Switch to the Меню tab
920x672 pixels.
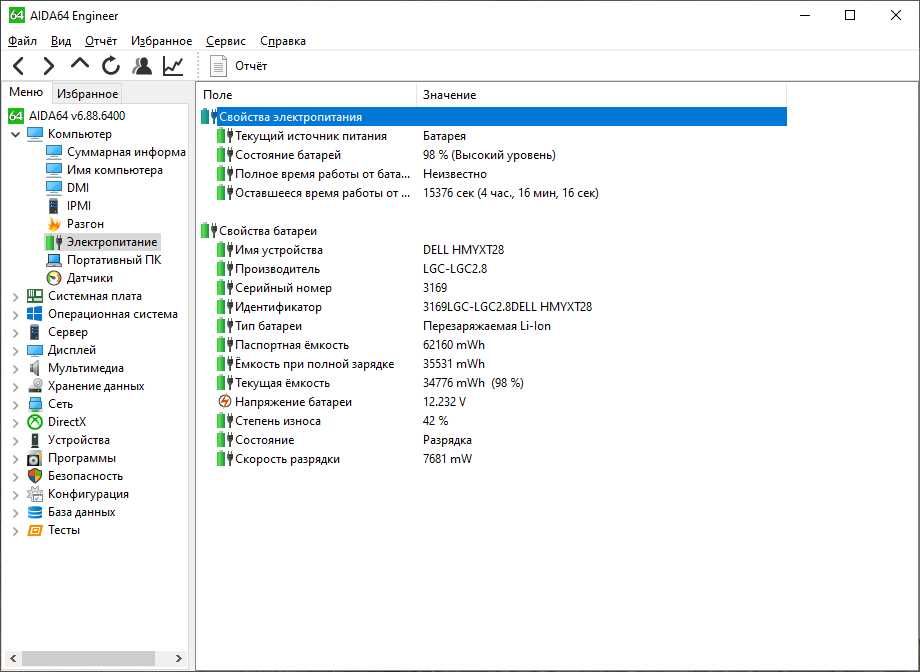[26, 92]
